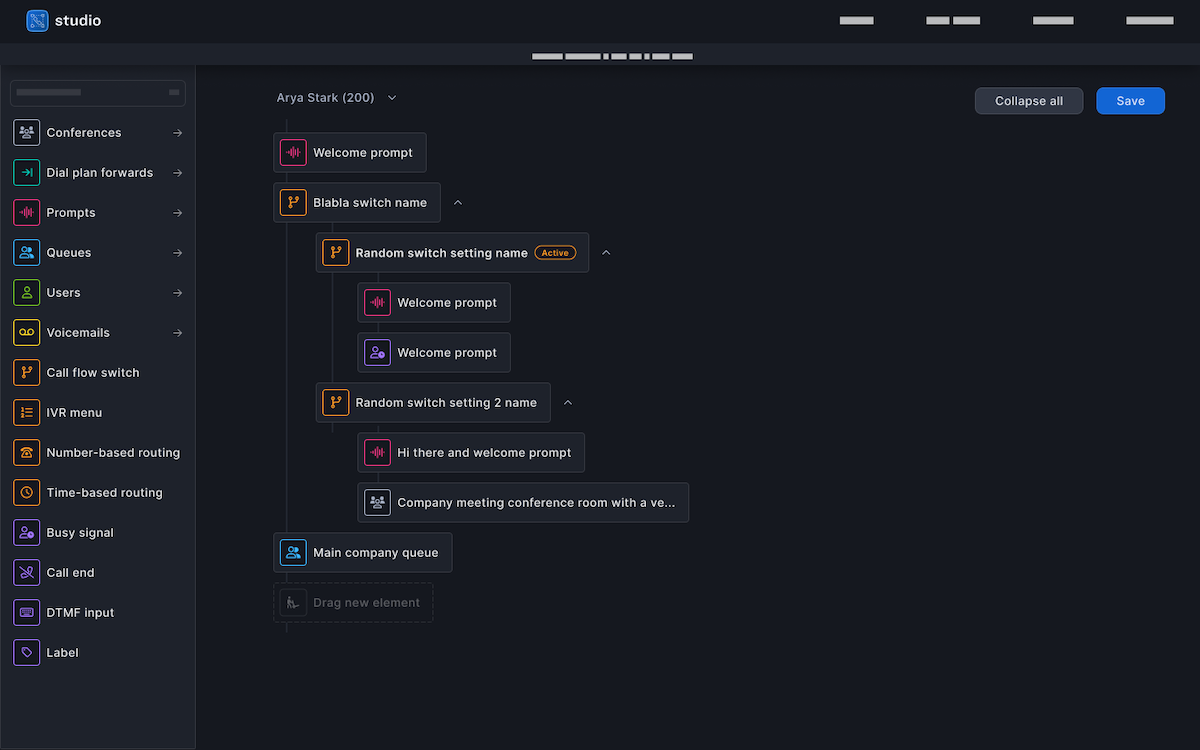Collapse the Random switch setting name node

(606, 252)
